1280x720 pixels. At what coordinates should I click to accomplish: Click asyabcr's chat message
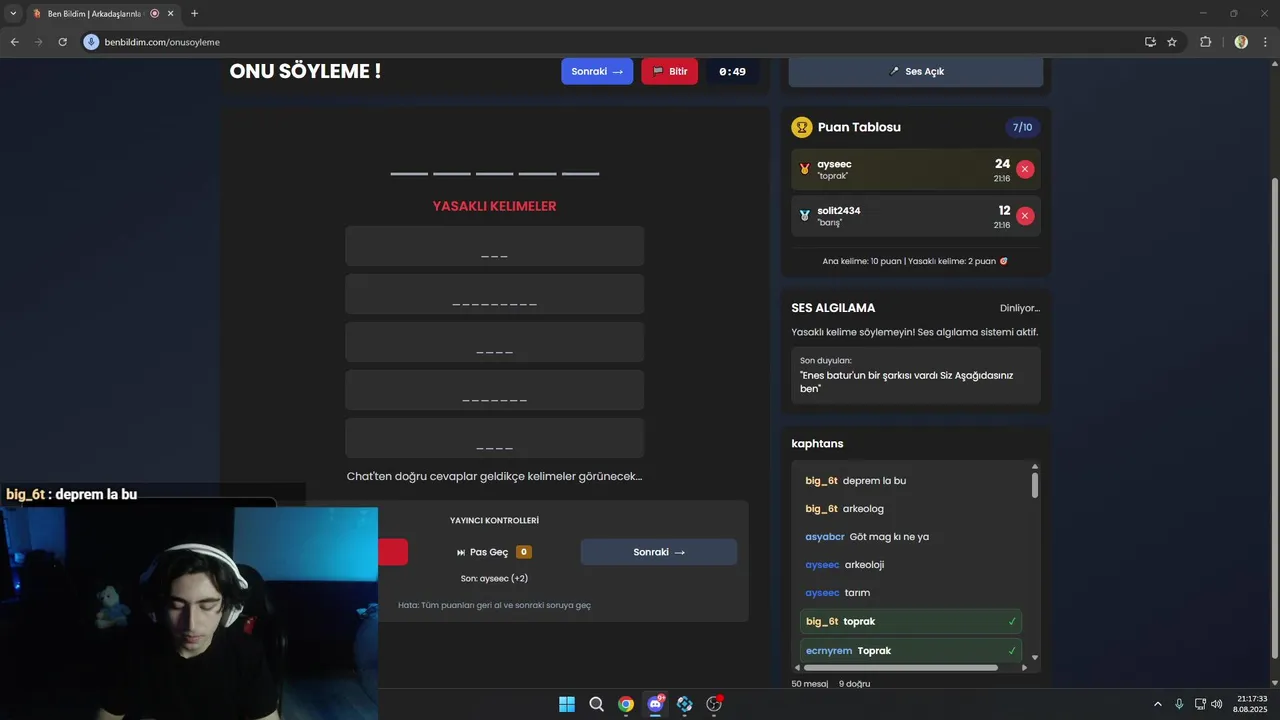(889, 537)
